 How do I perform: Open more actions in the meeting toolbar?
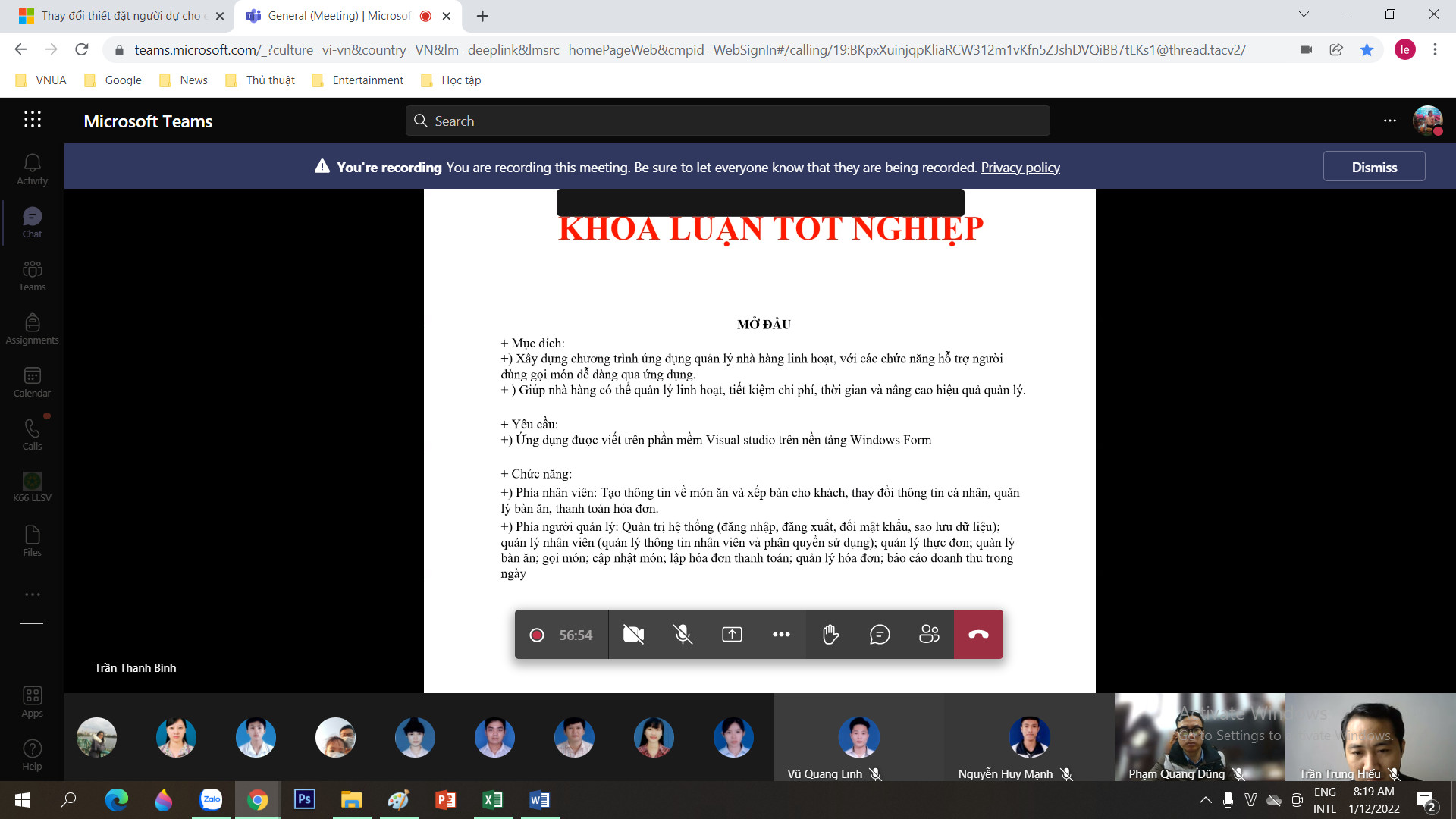pyautogui.click(x=781, y=635)
